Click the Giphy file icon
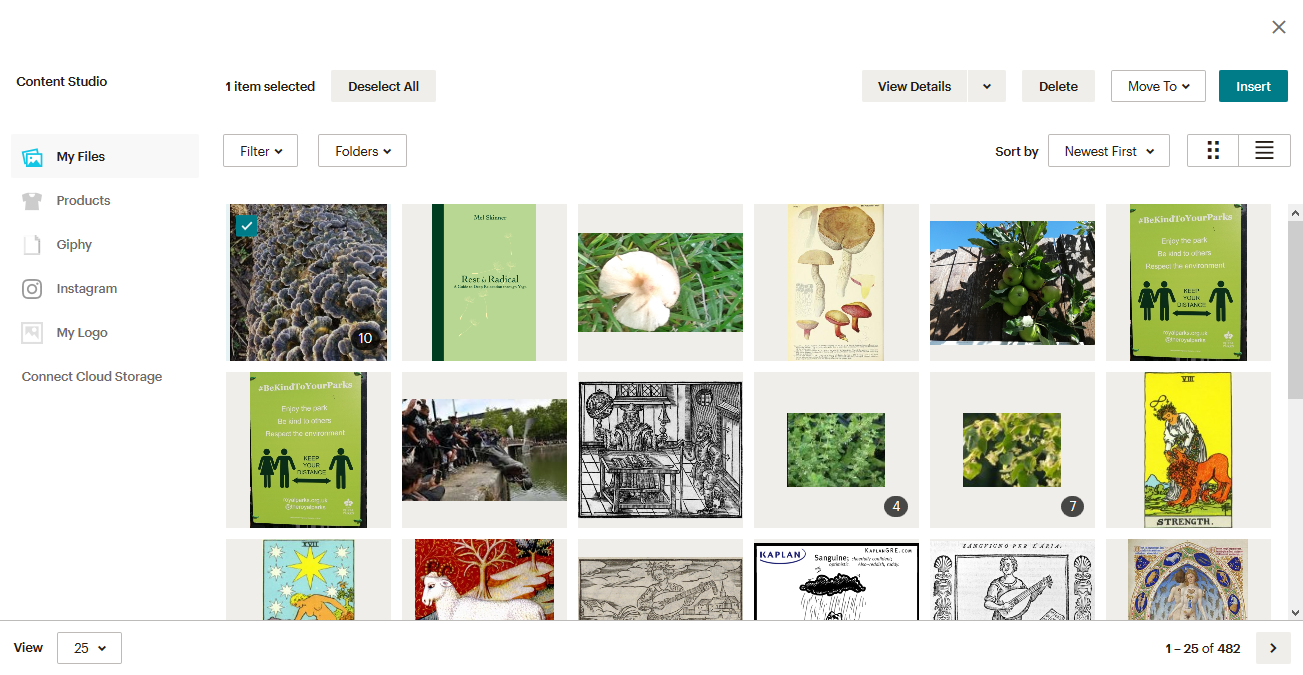Screen dimensions: 1303x675 [32, 245]
